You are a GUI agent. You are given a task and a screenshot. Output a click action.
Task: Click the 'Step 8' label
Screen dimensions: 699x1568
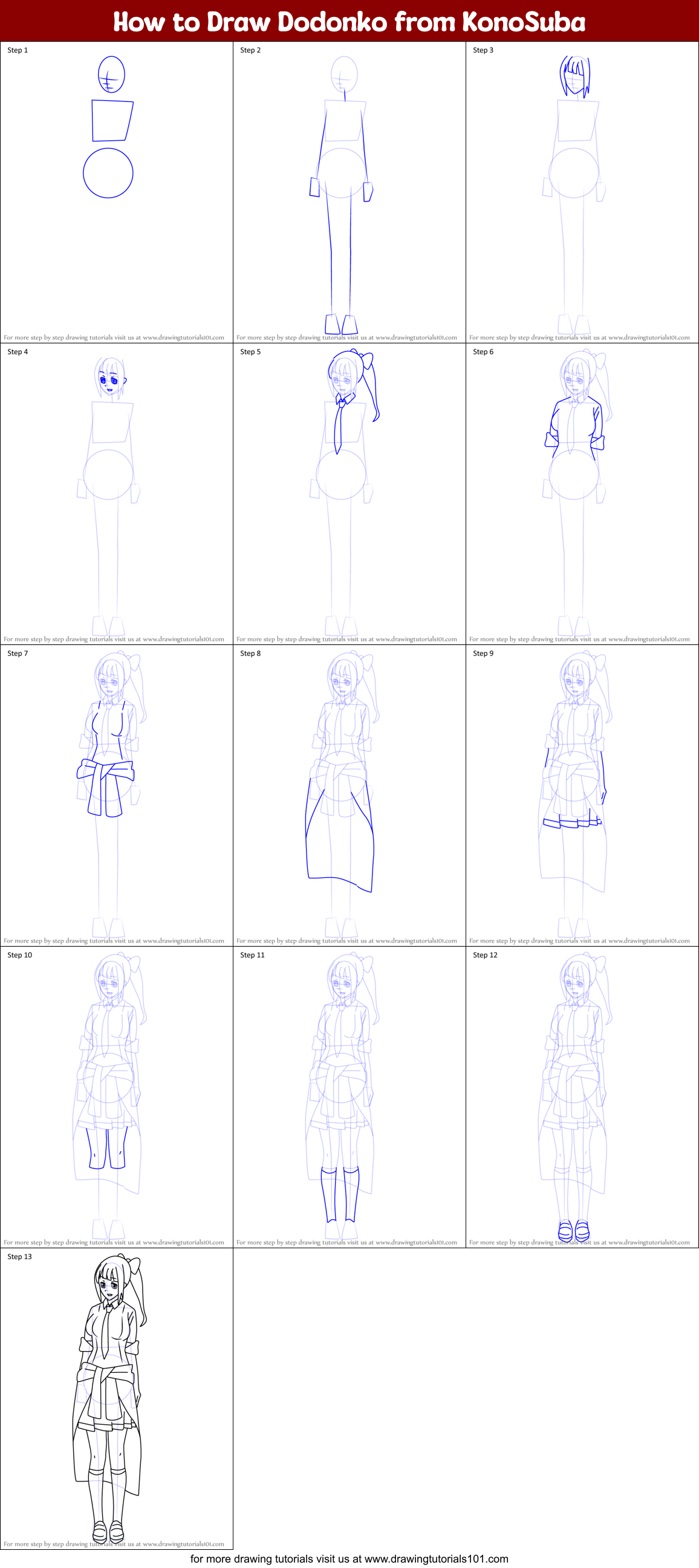(250, 654)
